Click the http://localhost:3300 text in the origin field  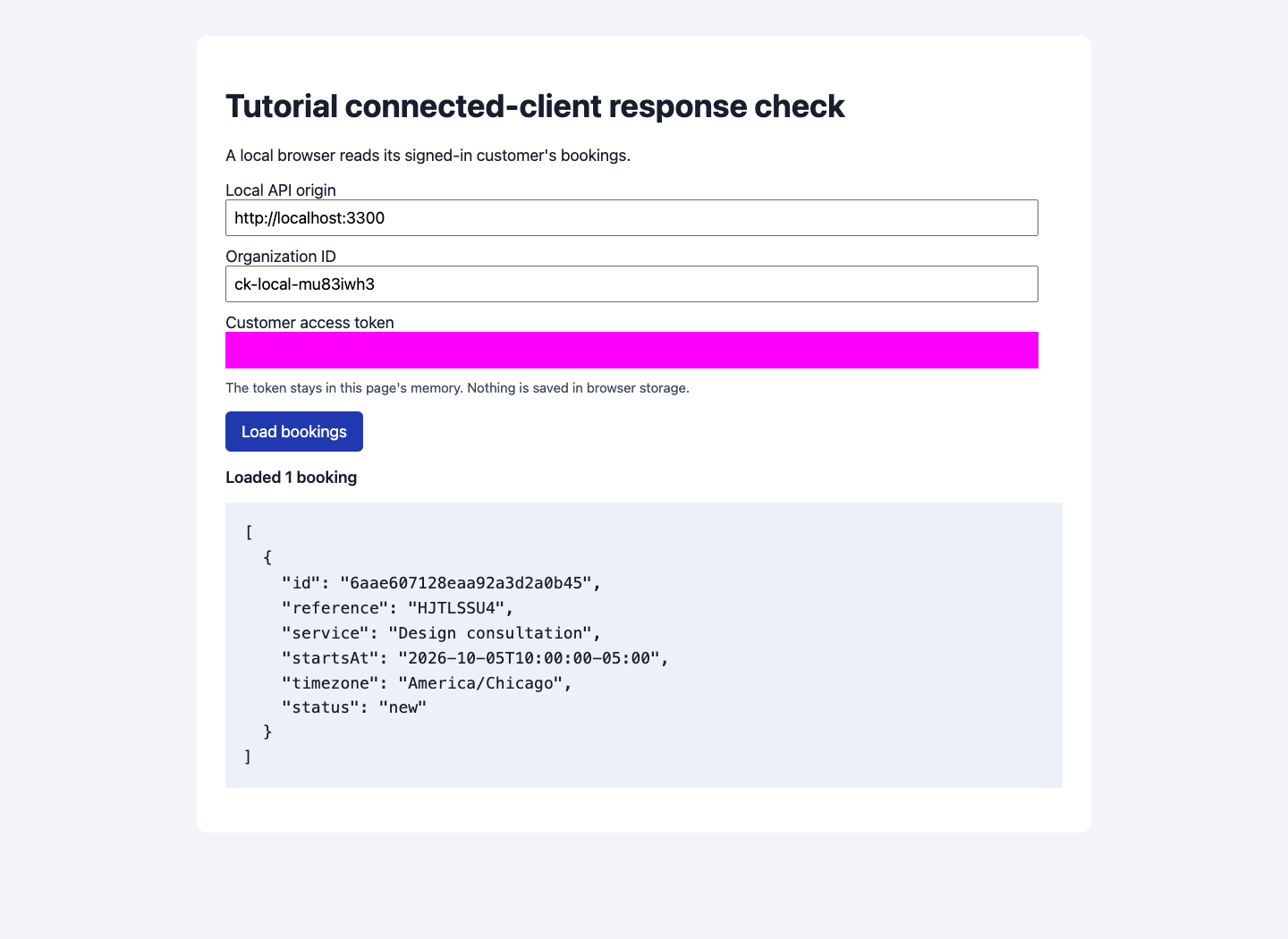click(x=309, y=217)
